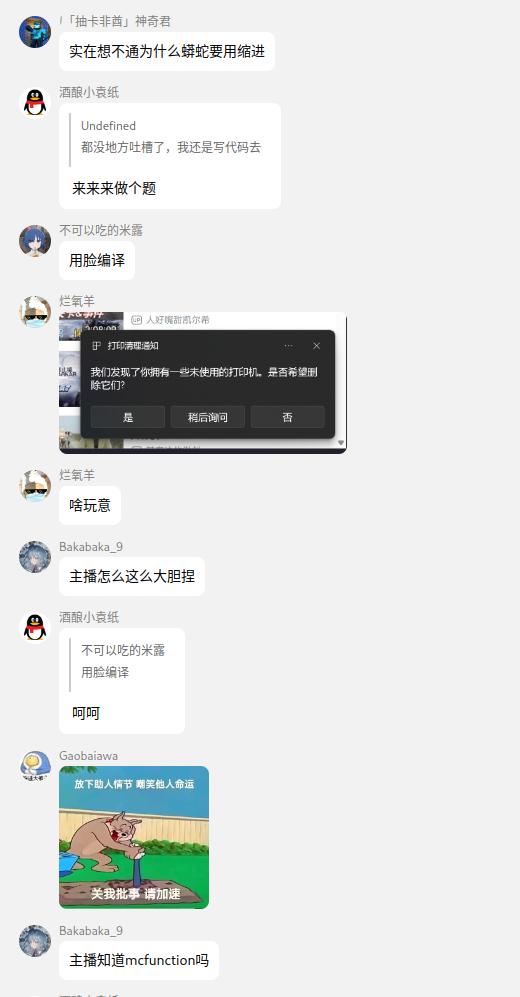Select the 主播知道mcfunction吗 message bubble

click(x=139, y=960)
